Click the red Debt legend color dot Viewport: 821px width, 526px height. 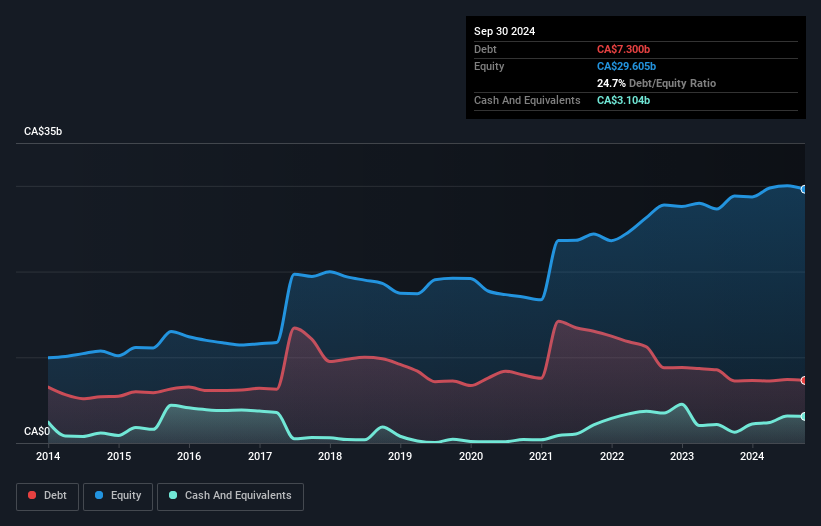32,495
